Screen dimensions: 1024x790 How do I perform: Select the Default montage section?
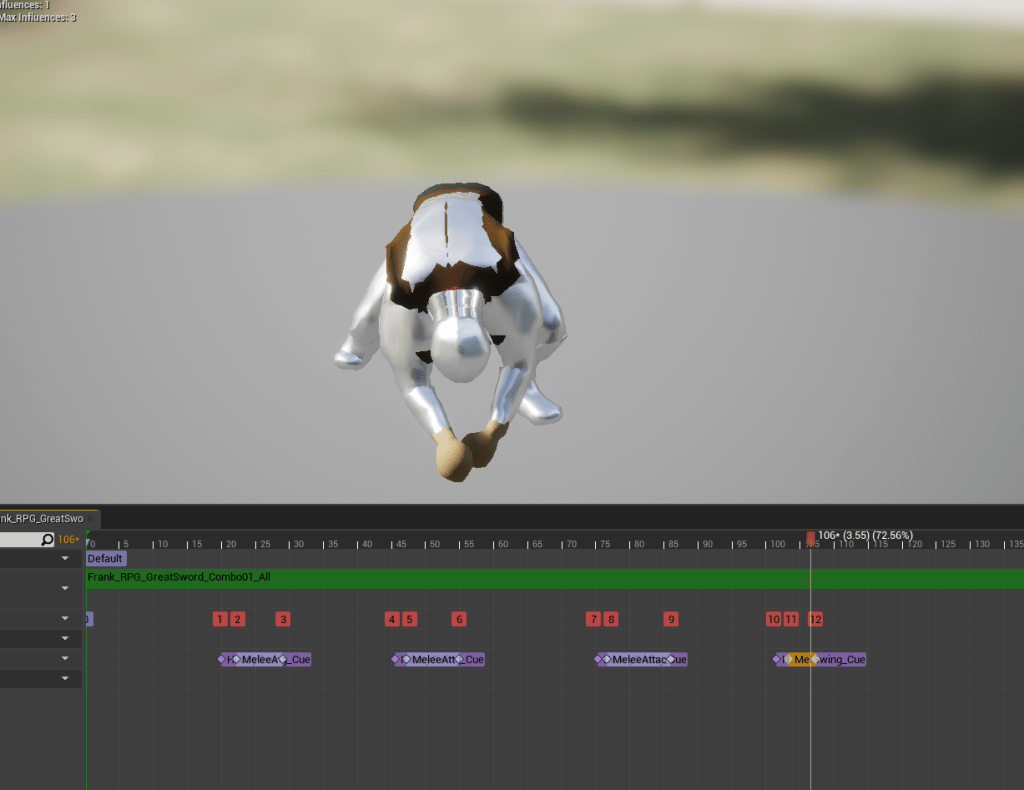(105, 559)
